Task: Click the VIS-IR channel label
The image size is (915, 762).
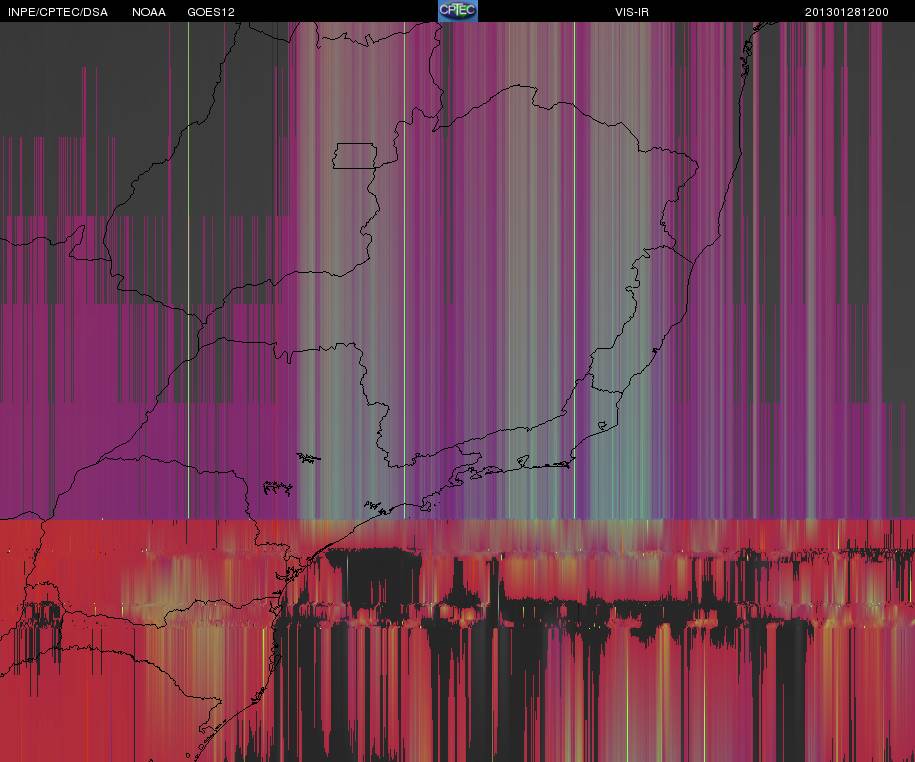Action: pos(631,12)
